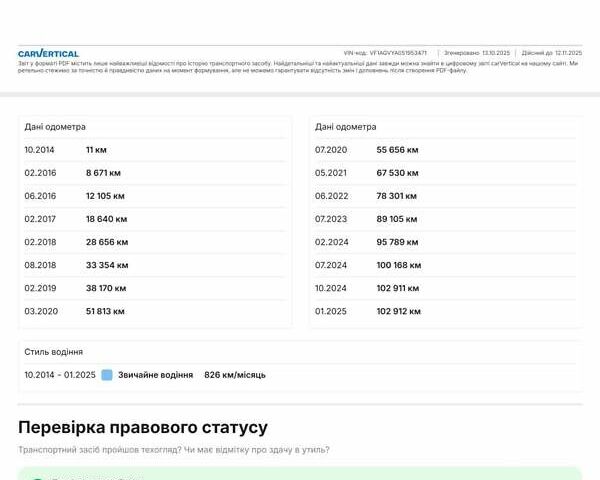Click the 826 км/місяць value
Viewport: 600px width, 480px height.
(235, 375)
